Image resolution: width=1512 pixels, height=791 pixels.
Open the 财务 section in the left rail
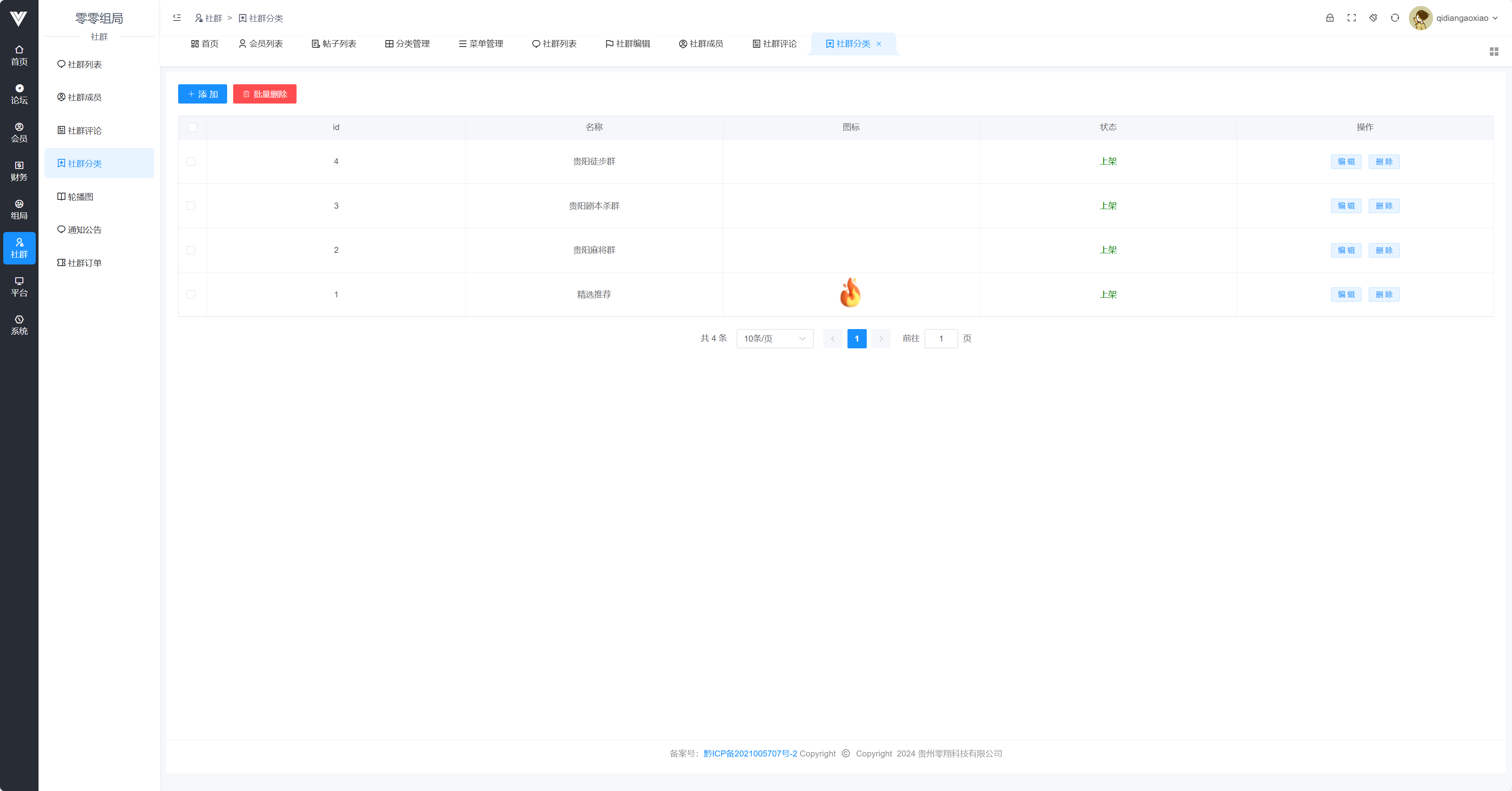[19, 171]
